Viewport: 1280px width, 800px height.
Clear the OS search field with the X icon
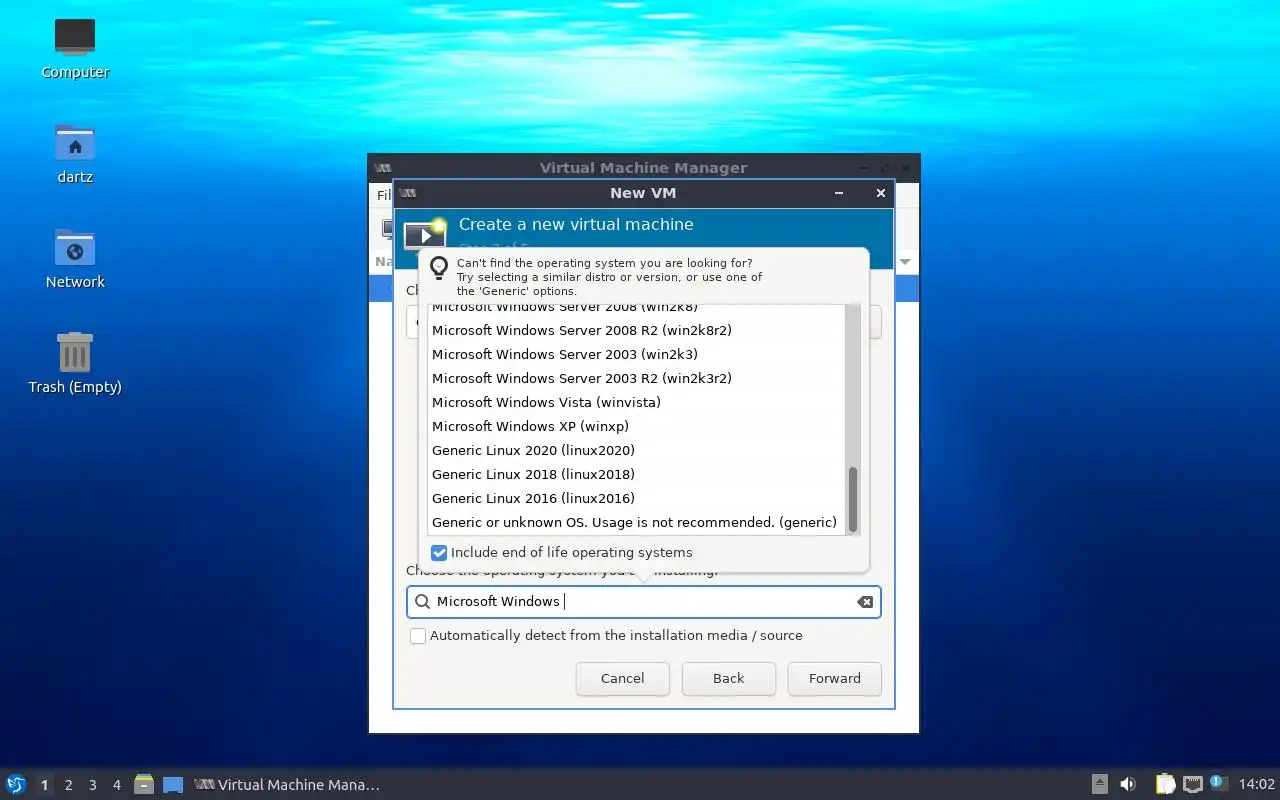coord(865,602)
